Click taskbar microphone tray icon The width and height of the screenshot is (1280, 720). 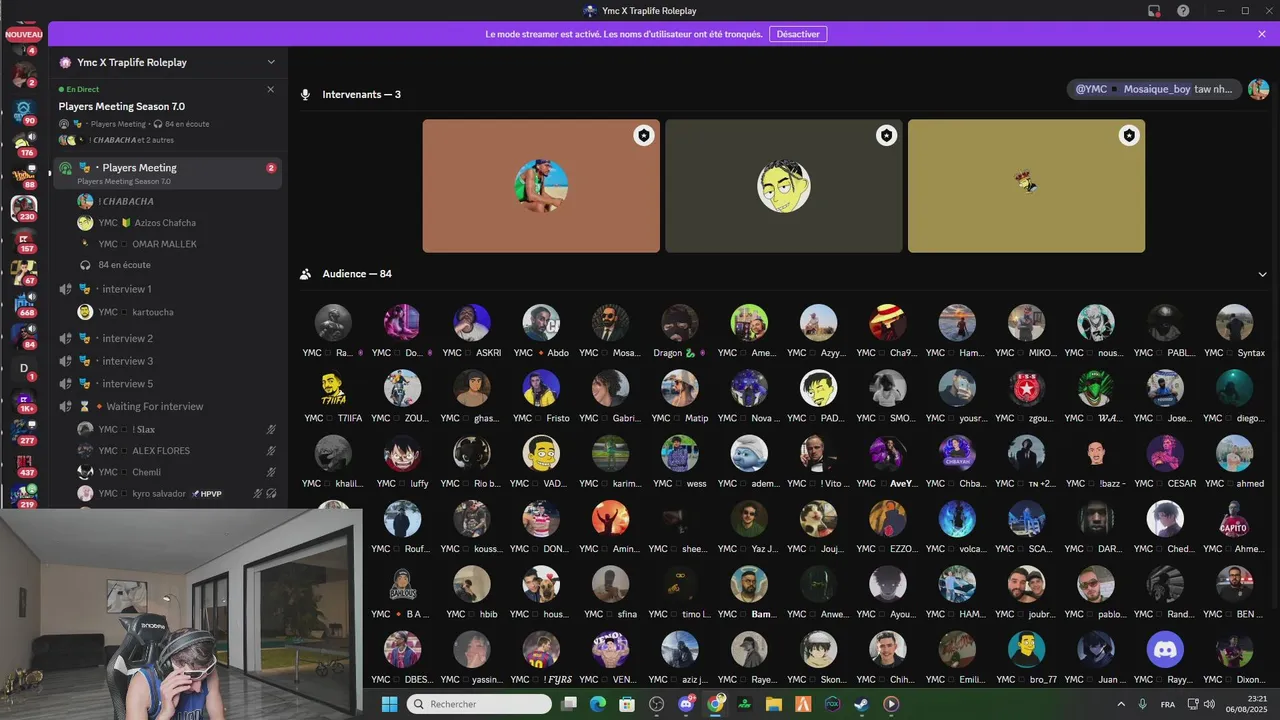(1142, 704)
